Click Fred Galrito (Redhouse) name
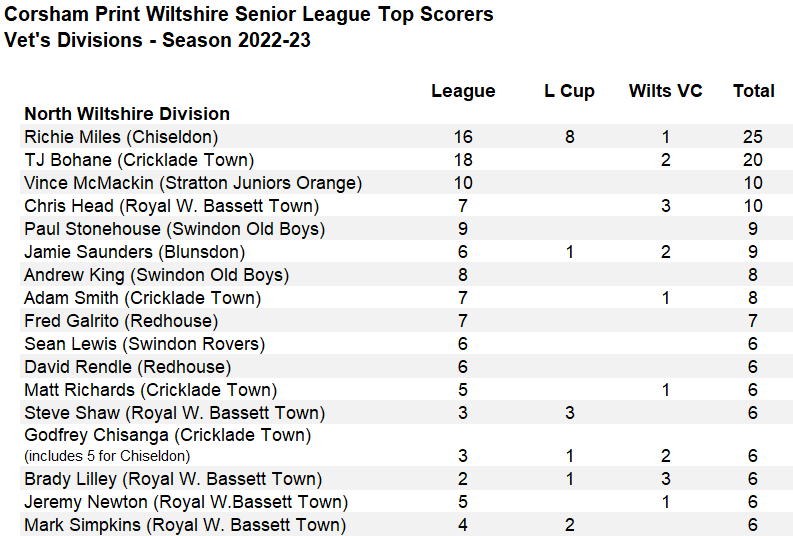 [x=121, y=321]
